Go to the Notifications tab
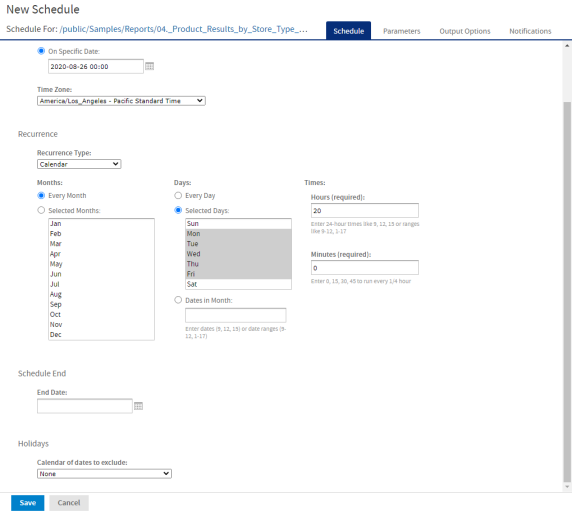Screen dimensions: 572x512 [x=530, y=31]
